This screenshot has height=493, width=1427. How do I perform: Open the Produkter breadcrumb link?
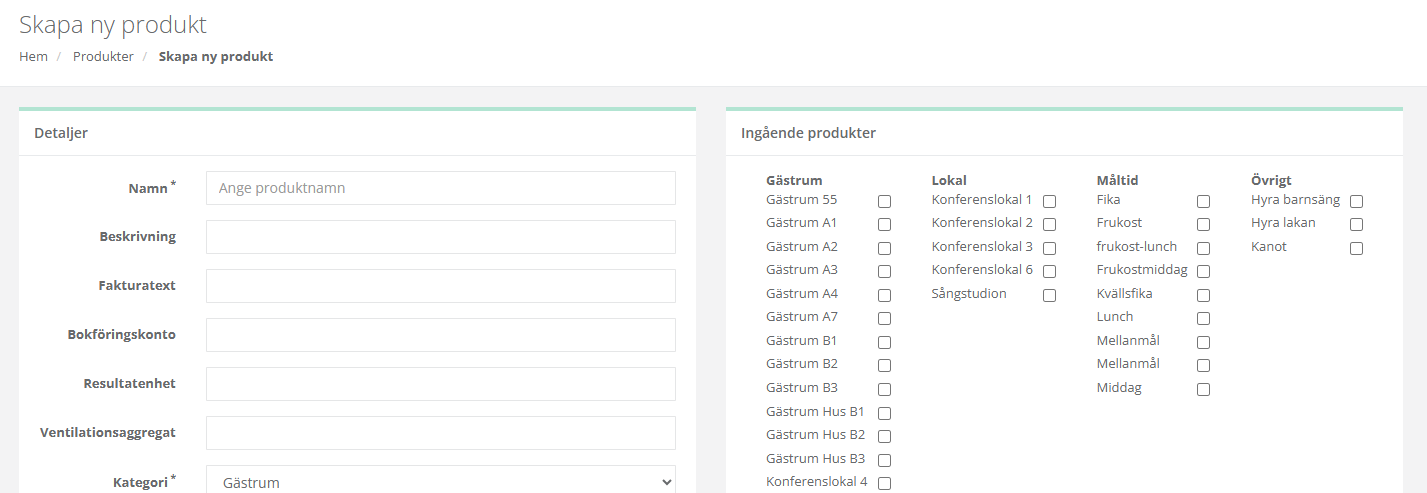point(103,57)
